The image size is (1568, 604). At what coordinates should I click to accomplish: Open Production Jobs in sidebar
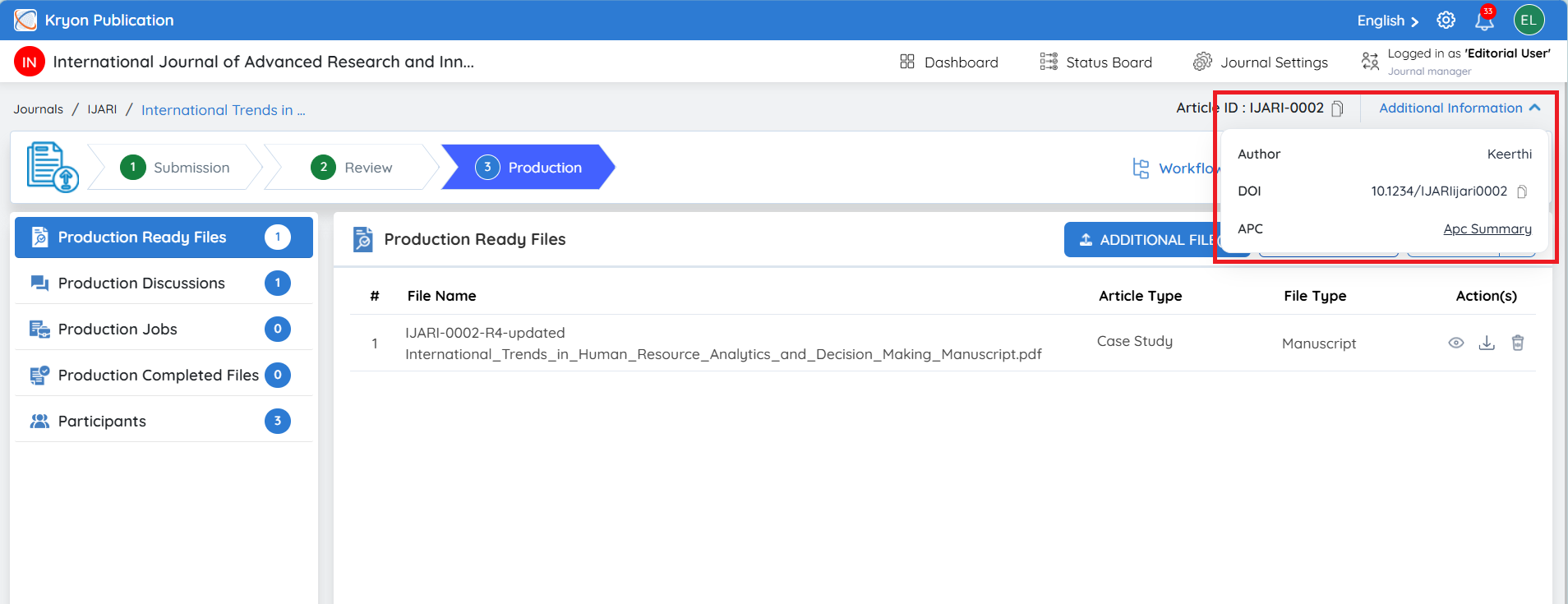click(164, 330)
